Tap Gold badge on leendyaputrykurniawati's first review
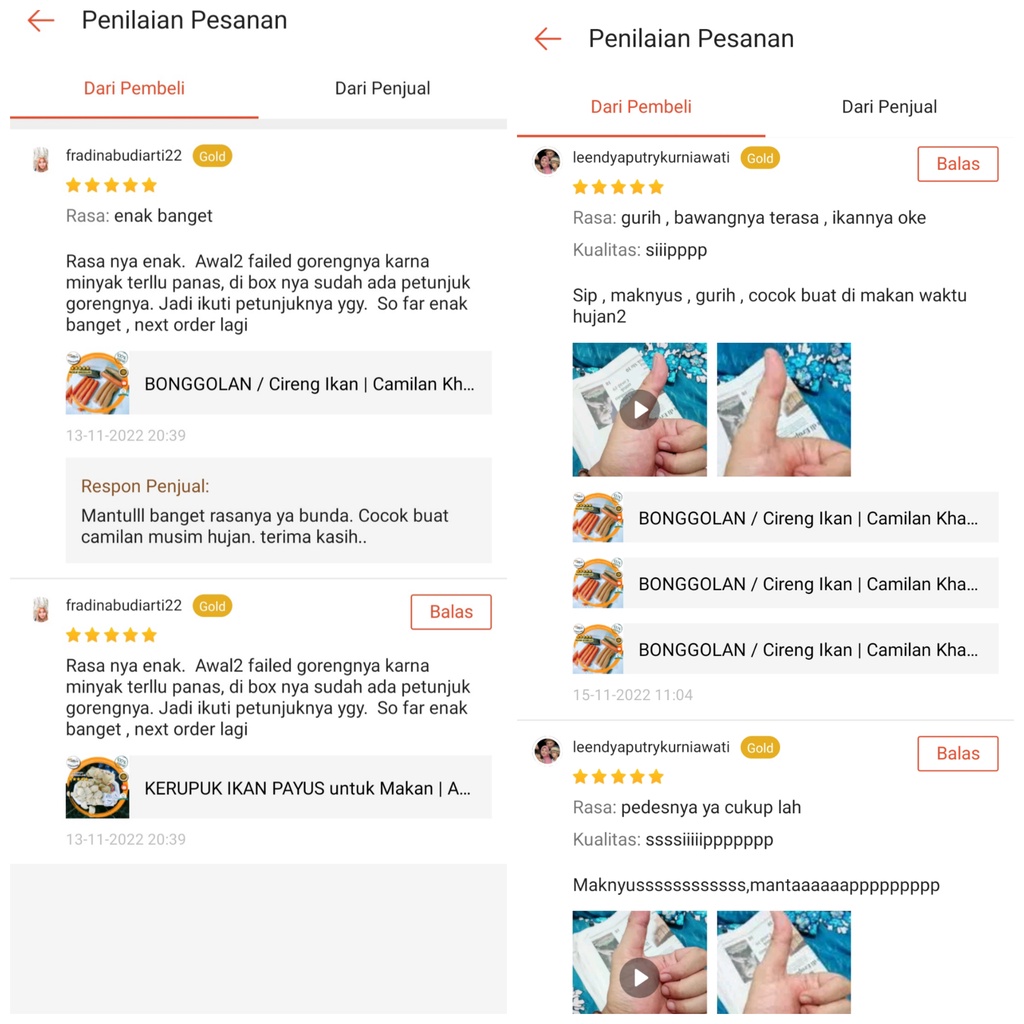Screen dimensions: 1024x1024 point(760,158)
